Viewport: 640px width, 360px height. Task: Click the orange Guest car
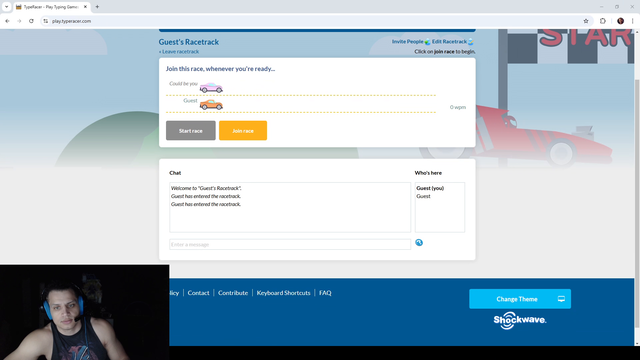[211, 105]
